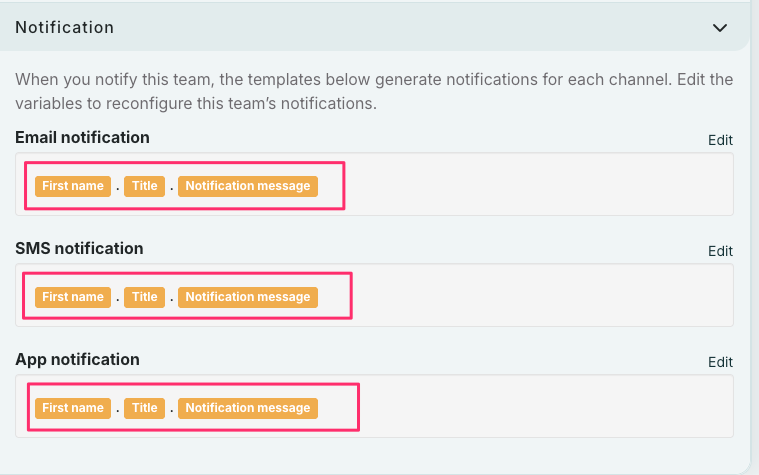
Task: Click the Notification section header title
Action: click(x=64, y=28)
